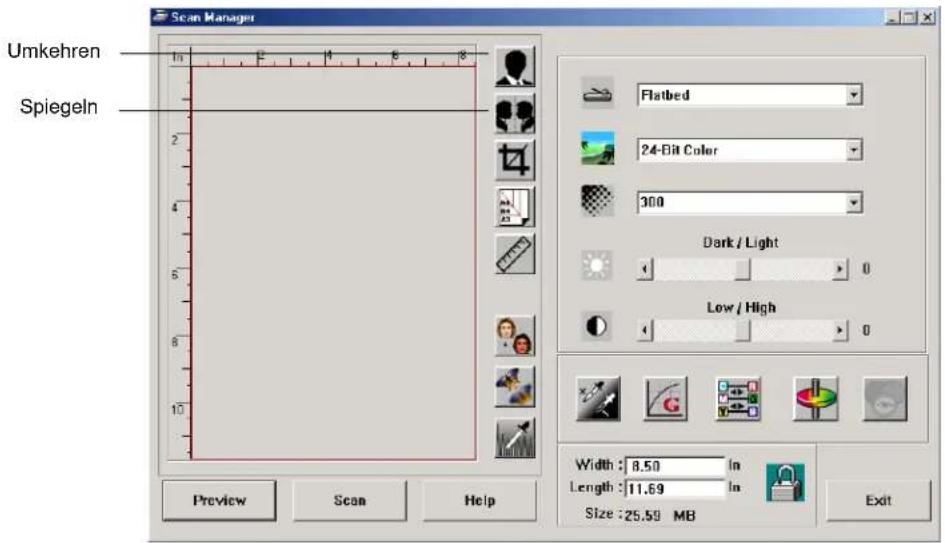Click the ruler units icon

(x=515, y=254)
